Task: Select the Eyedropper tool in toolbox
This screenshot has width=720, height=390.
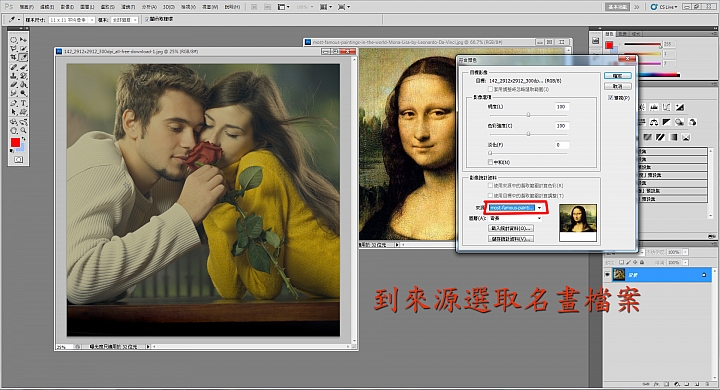Action: point(23,57)
